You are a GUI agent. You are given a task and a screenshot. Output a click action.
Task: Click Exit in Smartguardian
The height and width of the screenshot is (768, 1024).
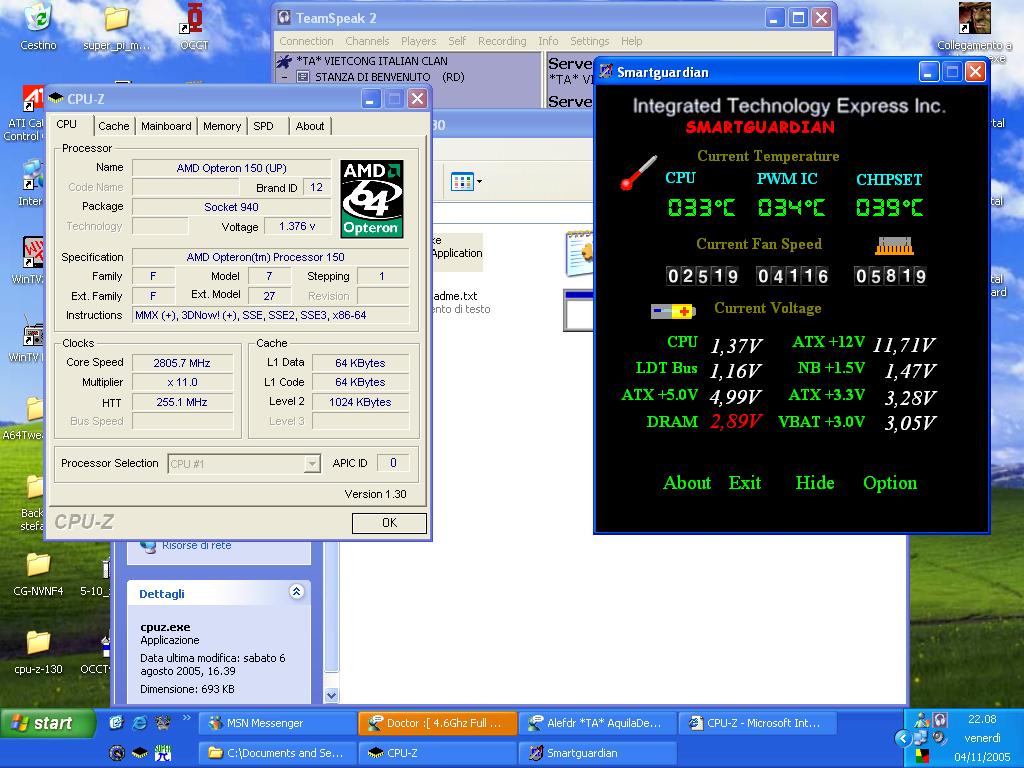click(744, 483)
